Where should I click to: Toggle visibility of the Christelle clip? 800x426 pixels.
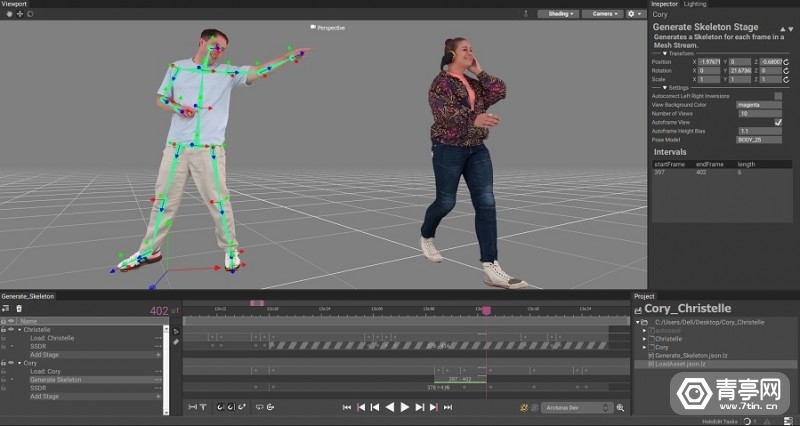pos(11,329)
